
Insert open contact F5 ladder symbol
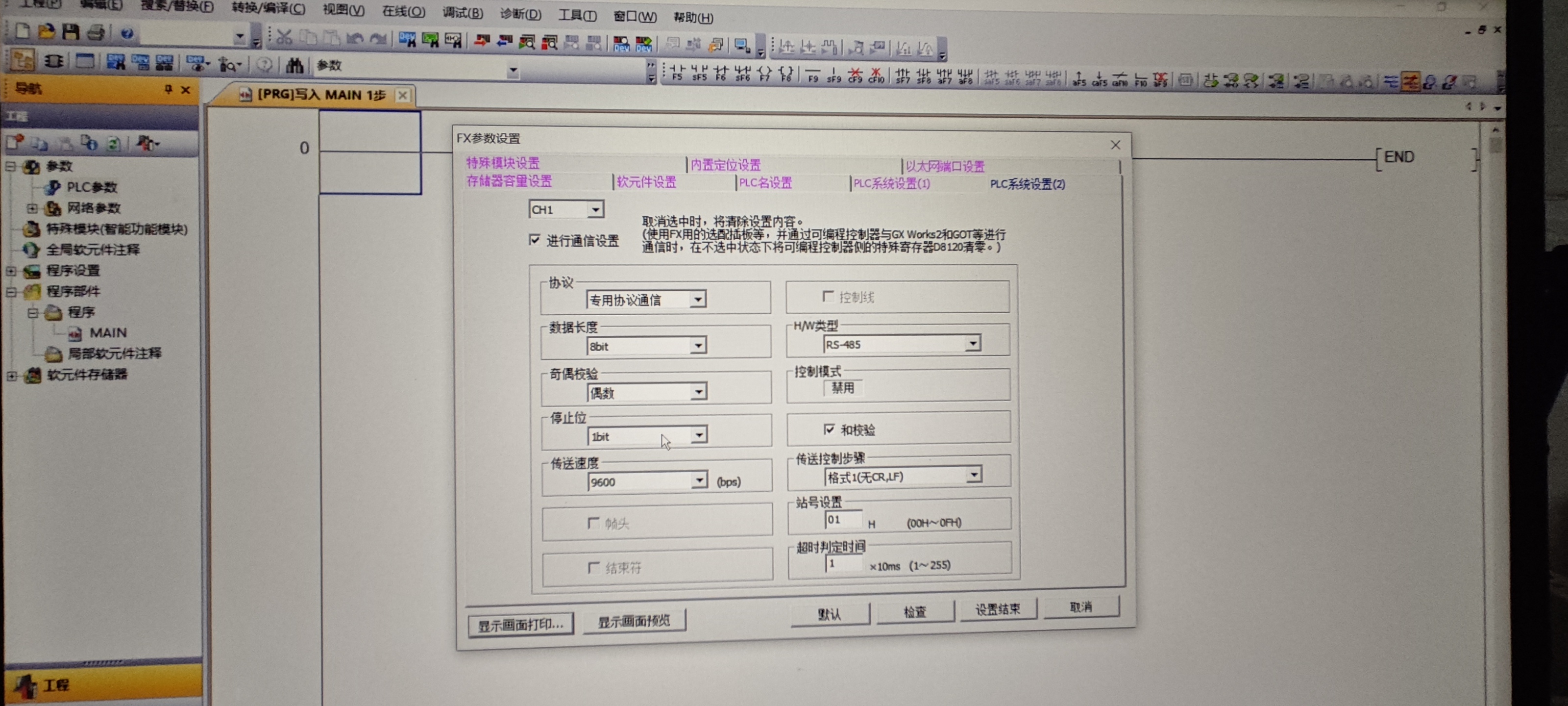[677, 74]
